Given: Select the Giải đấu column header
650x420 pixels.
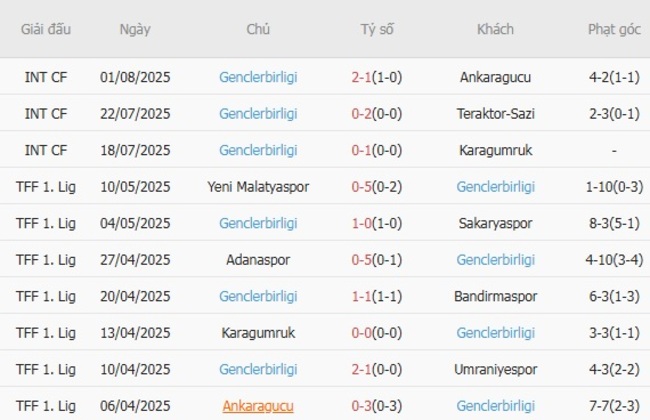Looking at the screenshot, I should coord(46,29).
